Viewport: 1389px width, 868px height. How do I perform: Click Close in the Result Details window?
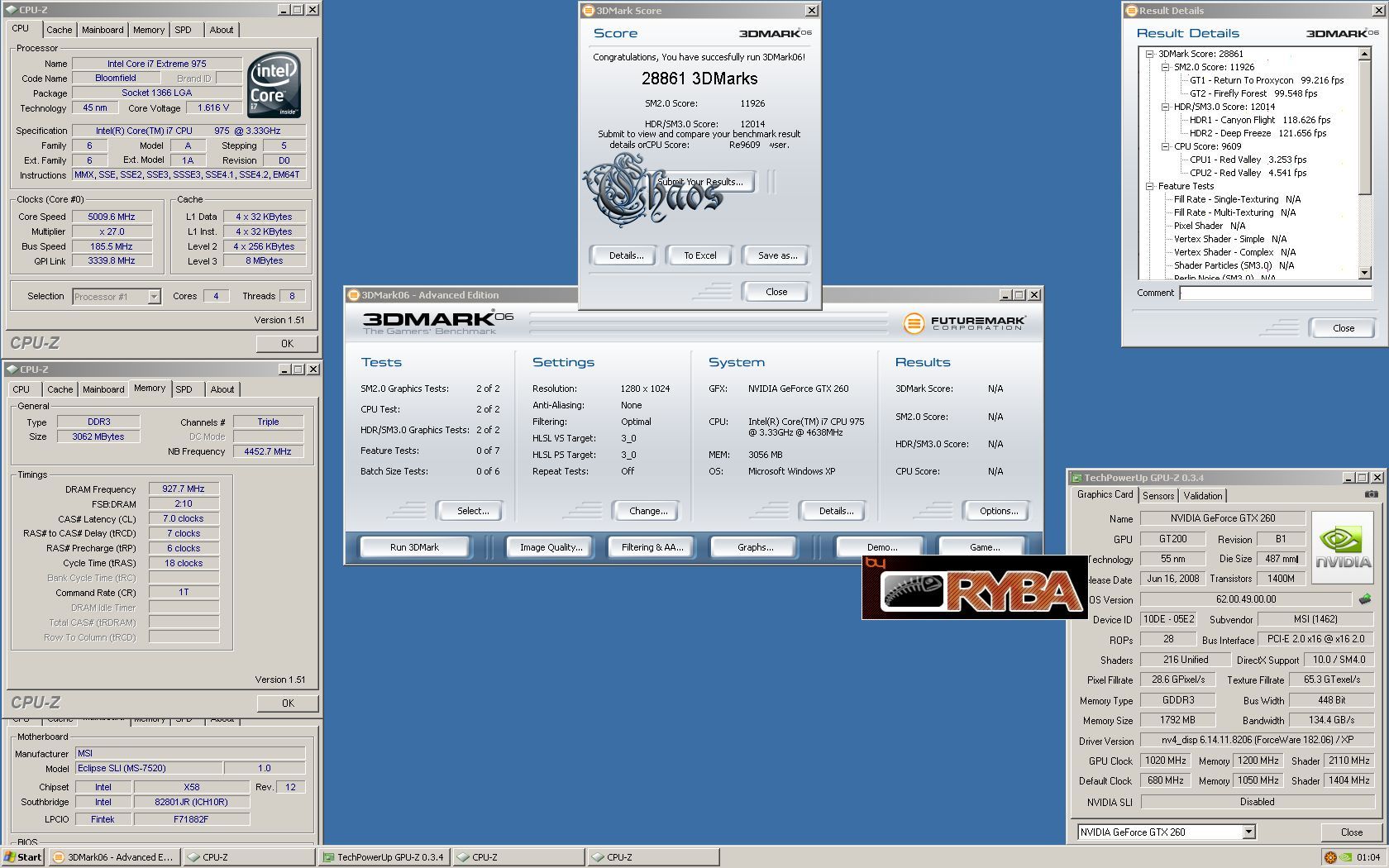(1344, 328)
